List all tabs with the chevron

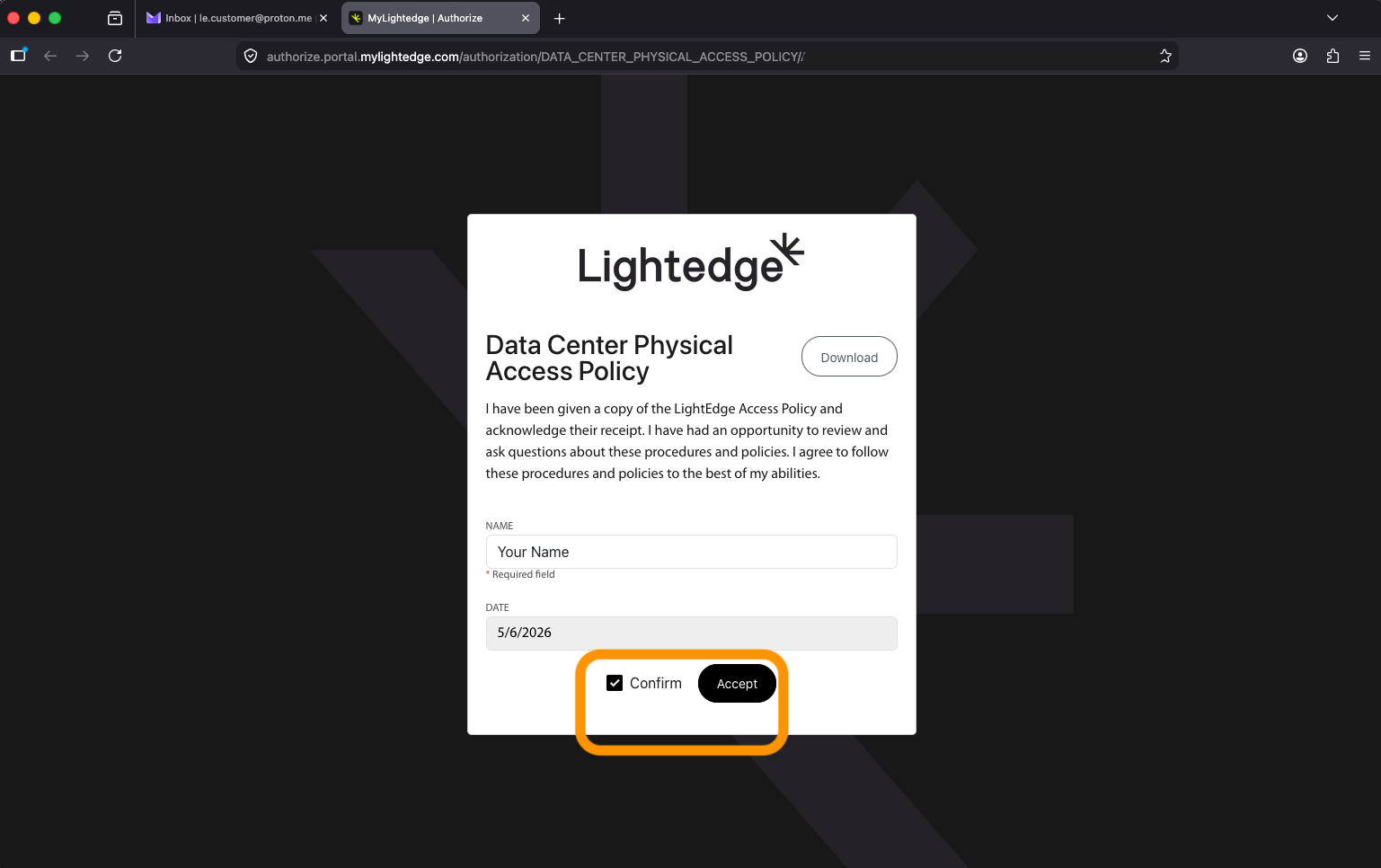[1332, 18]
